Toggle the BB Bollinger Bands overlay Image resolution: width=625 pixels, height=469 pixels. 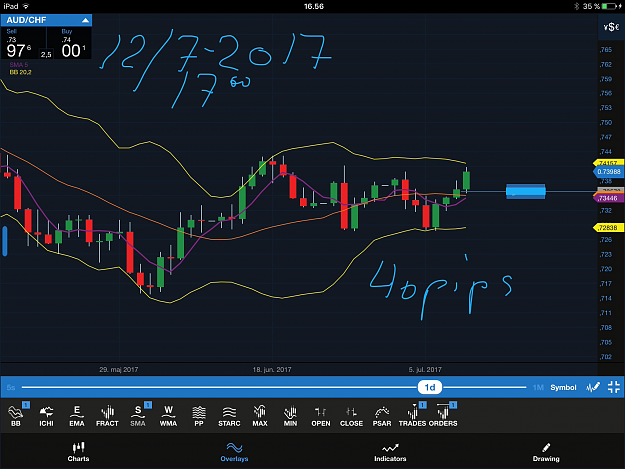click(16, 415)
